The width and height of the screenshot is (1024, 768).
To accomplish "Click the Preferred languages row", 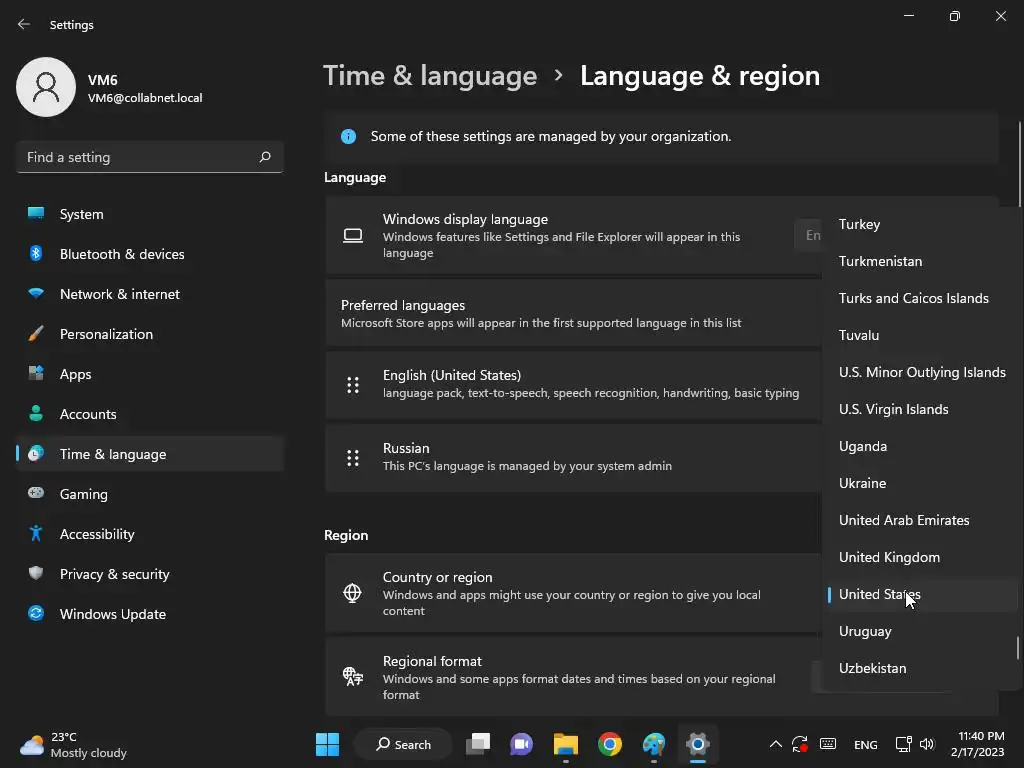I will click(573, 313).
